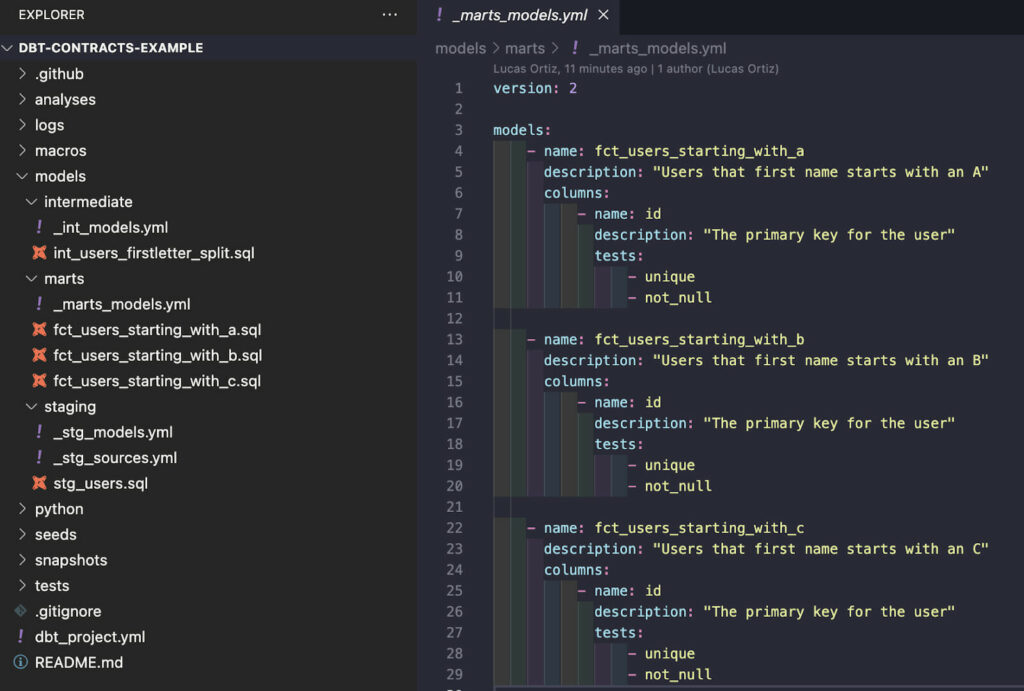1024x691 pixels.
Task: Click 'unique' test on line 10
Action: (x=669, y=277)
